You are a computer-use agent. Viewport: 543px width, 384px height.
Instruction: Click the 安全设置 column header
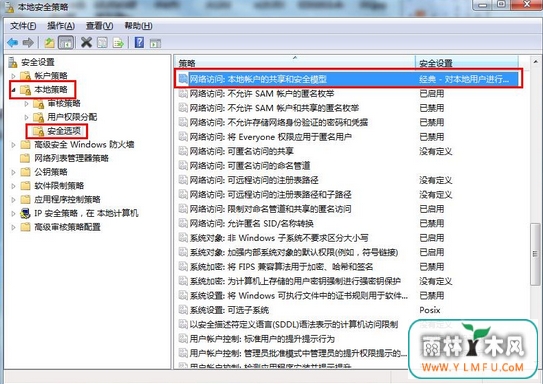click(x=467, y=63)
